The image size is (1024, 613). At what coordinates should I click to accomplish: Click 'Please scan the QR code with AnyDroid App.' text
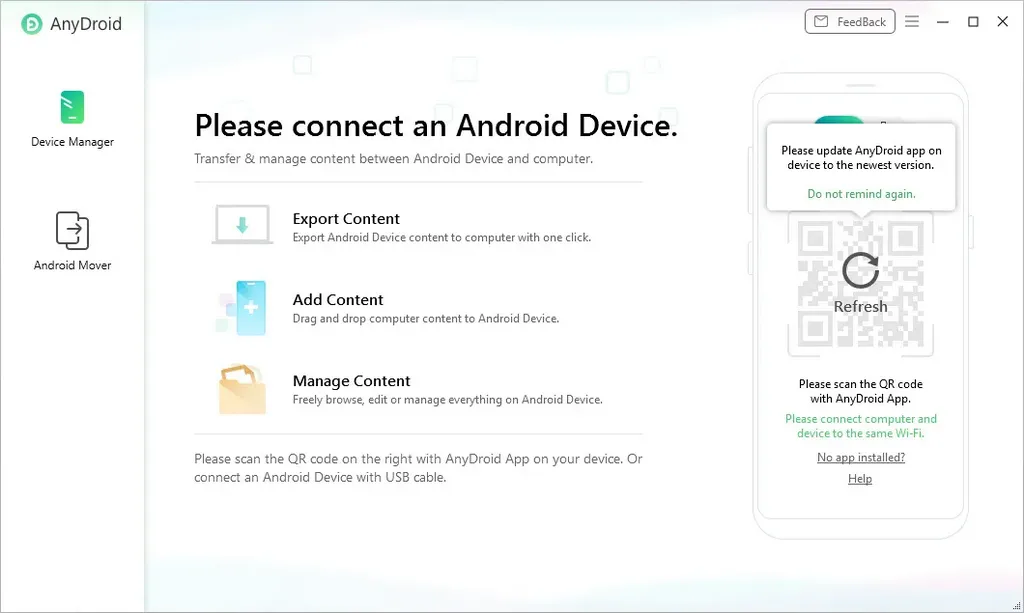pos(861,391)
